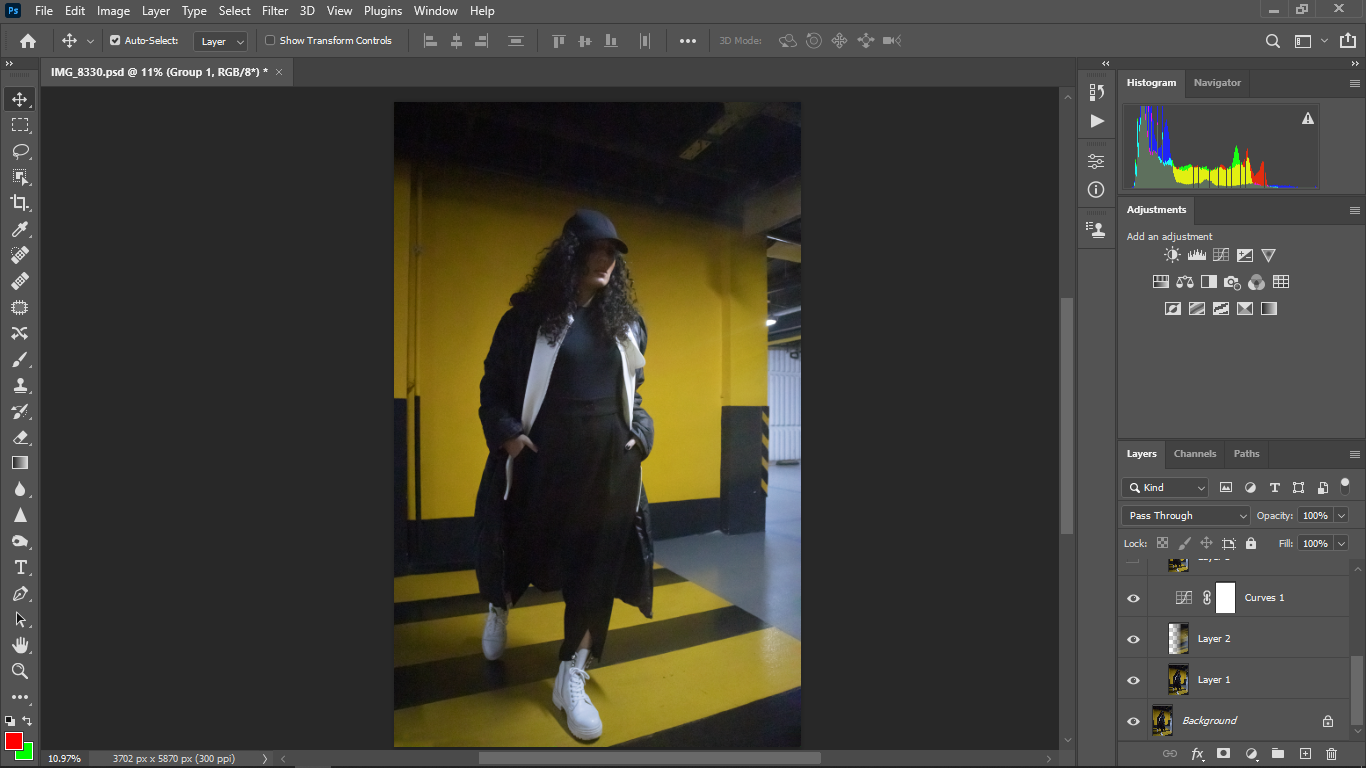Go to the Home screen icon

(x=28, y=41)
